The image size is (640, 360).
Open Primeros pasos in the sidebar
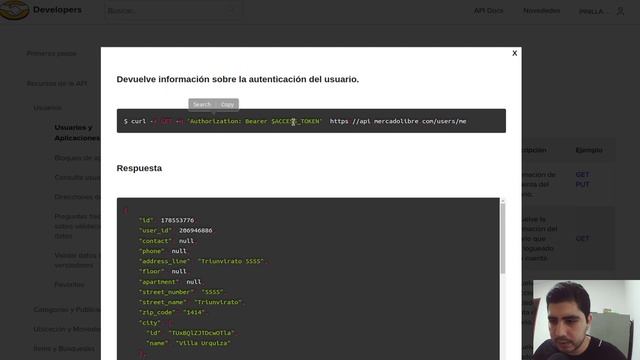click(51, 53)
